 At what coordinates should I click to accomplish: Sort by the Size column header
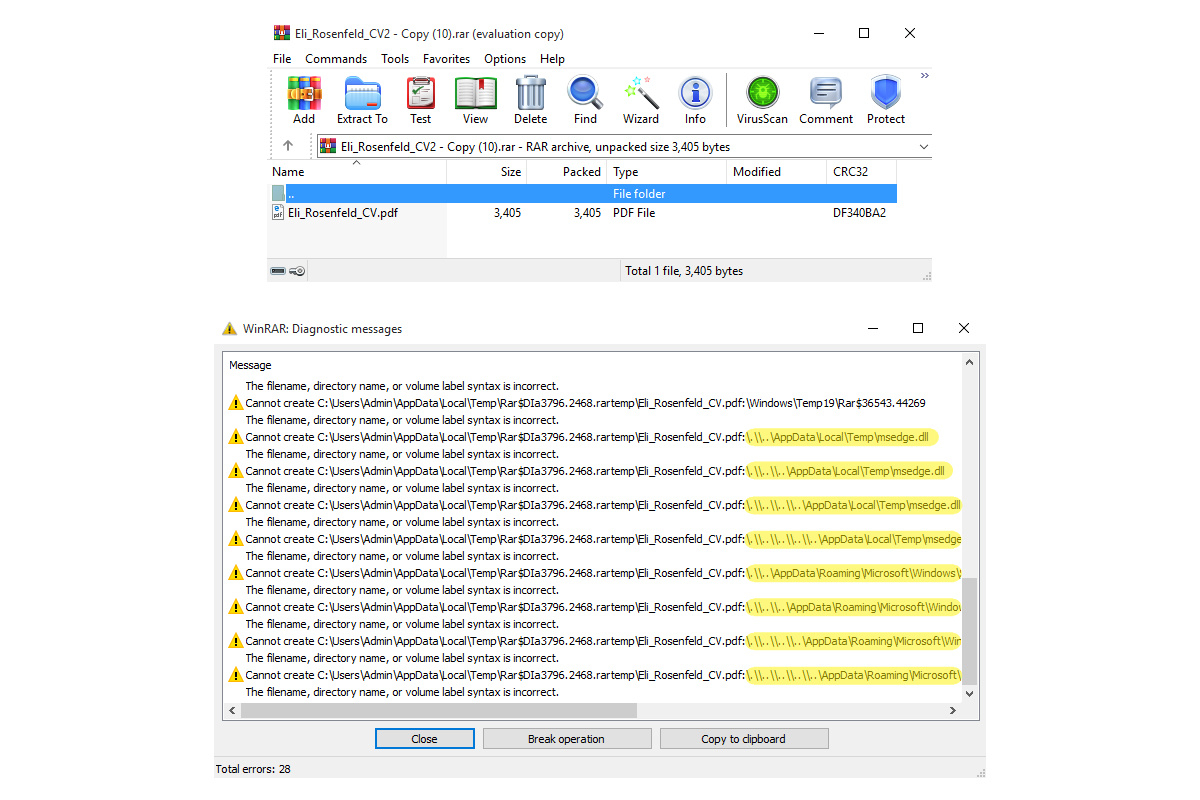coord(486,172)
